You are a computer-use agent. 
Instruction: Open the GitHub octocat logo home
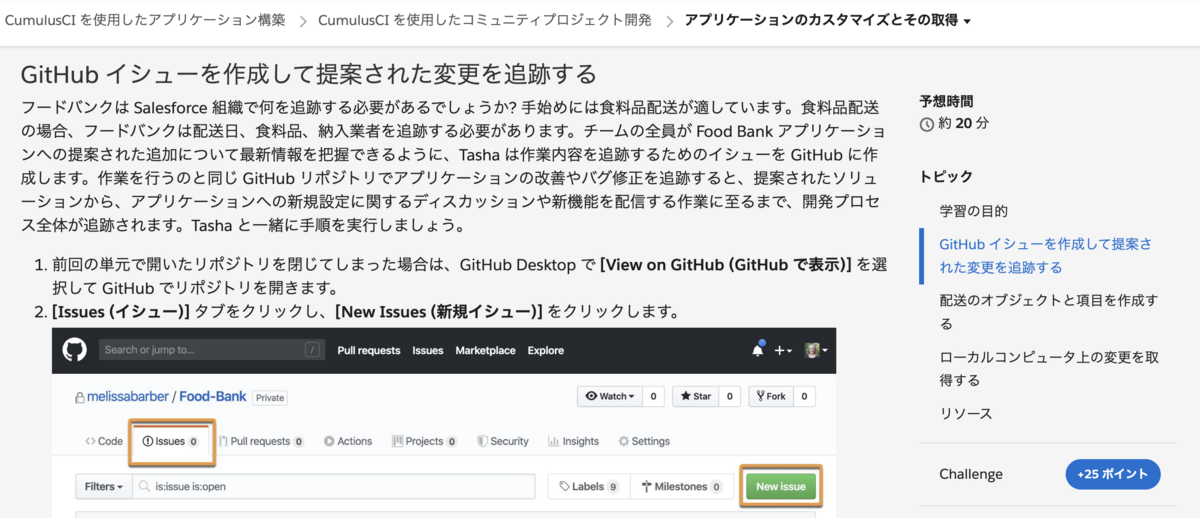(x=75, y=350)
